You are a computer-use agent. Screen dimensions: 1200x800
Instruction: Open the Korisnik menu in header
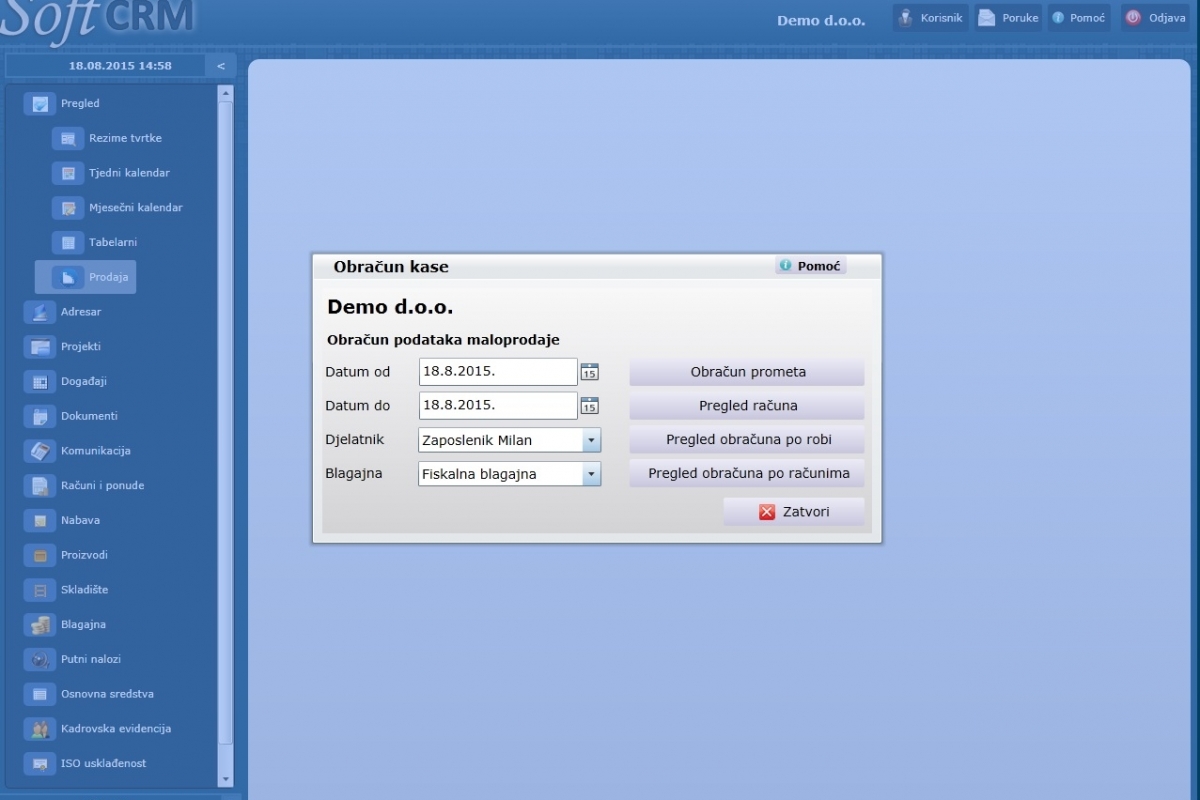coord(931,18)
